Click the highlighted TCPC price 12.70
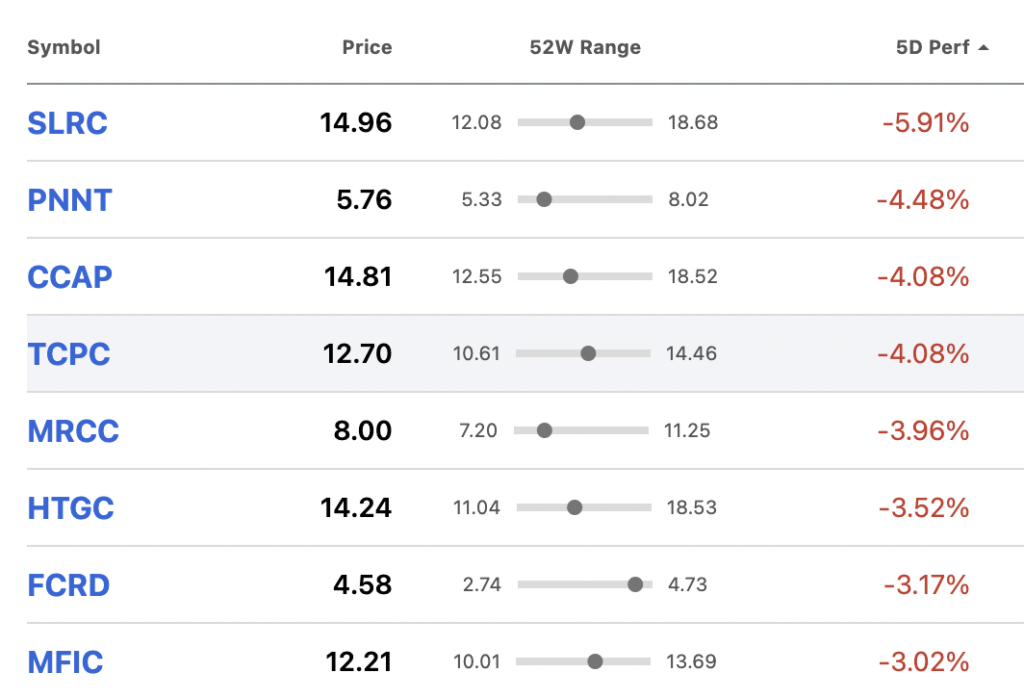Screen dimensions: 1024x699 point(357,354)
